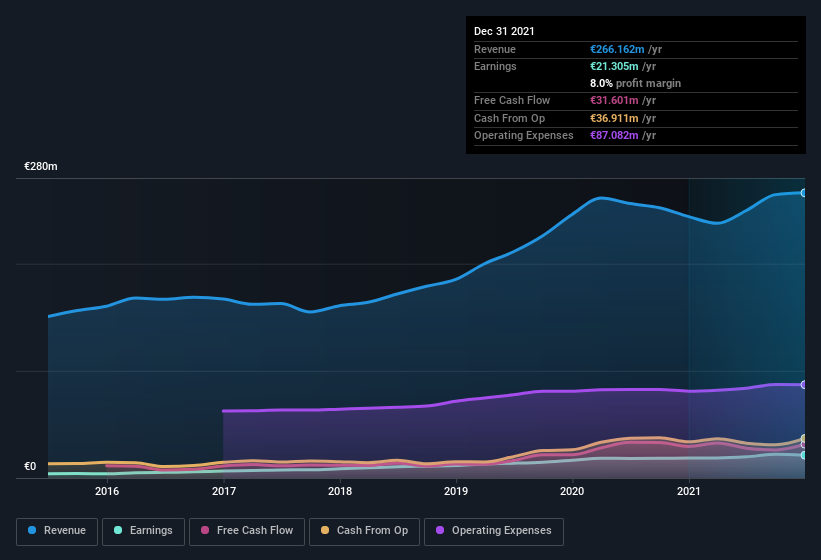The height and width of the screenshot is (560, 821).
Task: Click the Operating Expenses label in tooltip
Action: tap(524, 136)
